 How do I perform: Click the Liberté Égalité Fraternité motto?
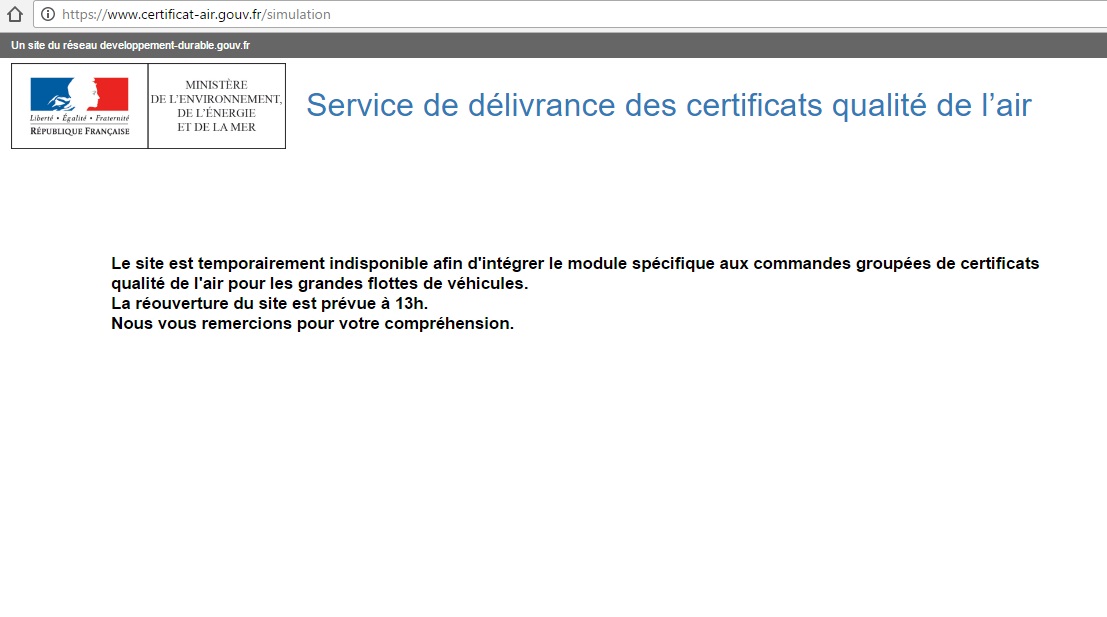coord(80,118)
